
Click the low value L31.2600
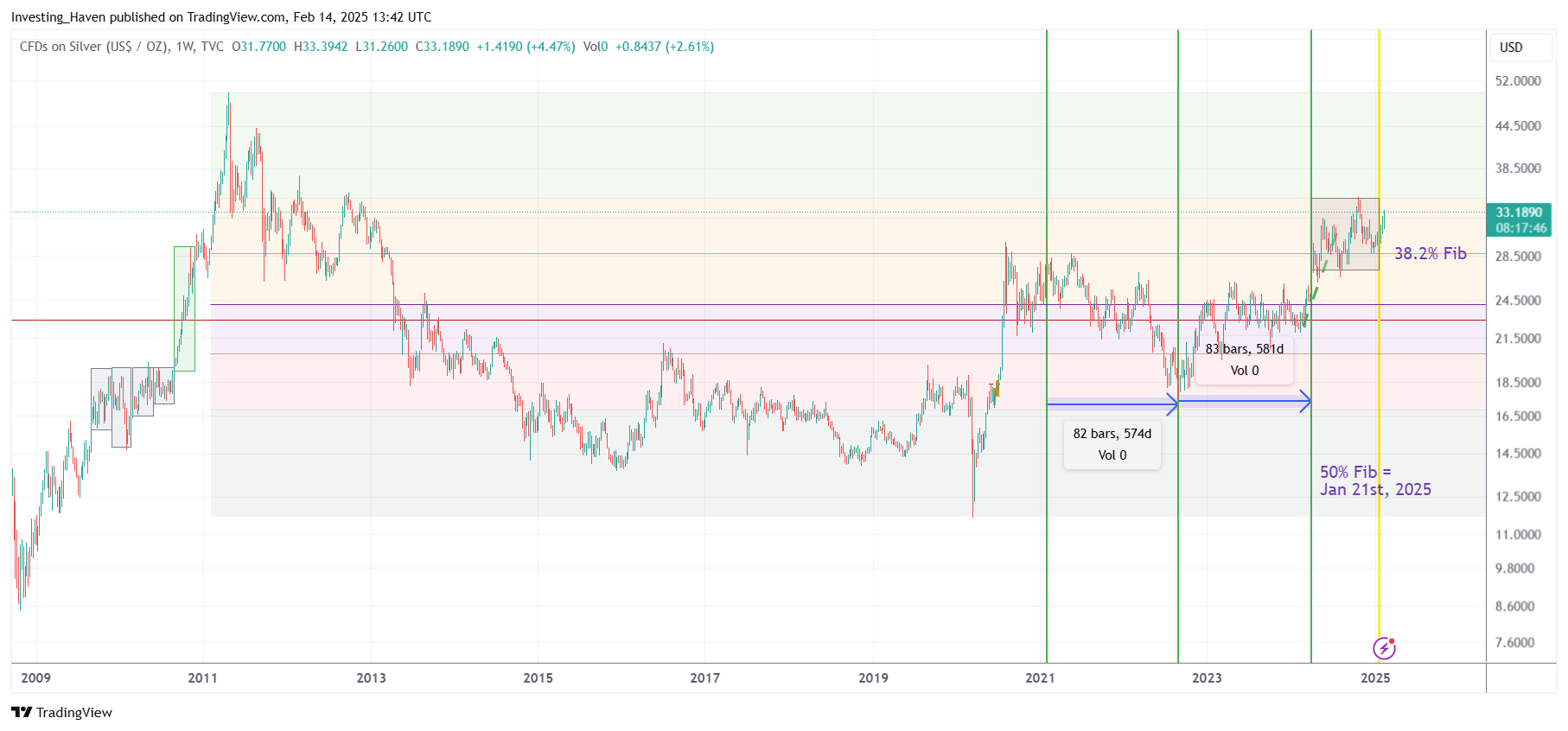381,47
